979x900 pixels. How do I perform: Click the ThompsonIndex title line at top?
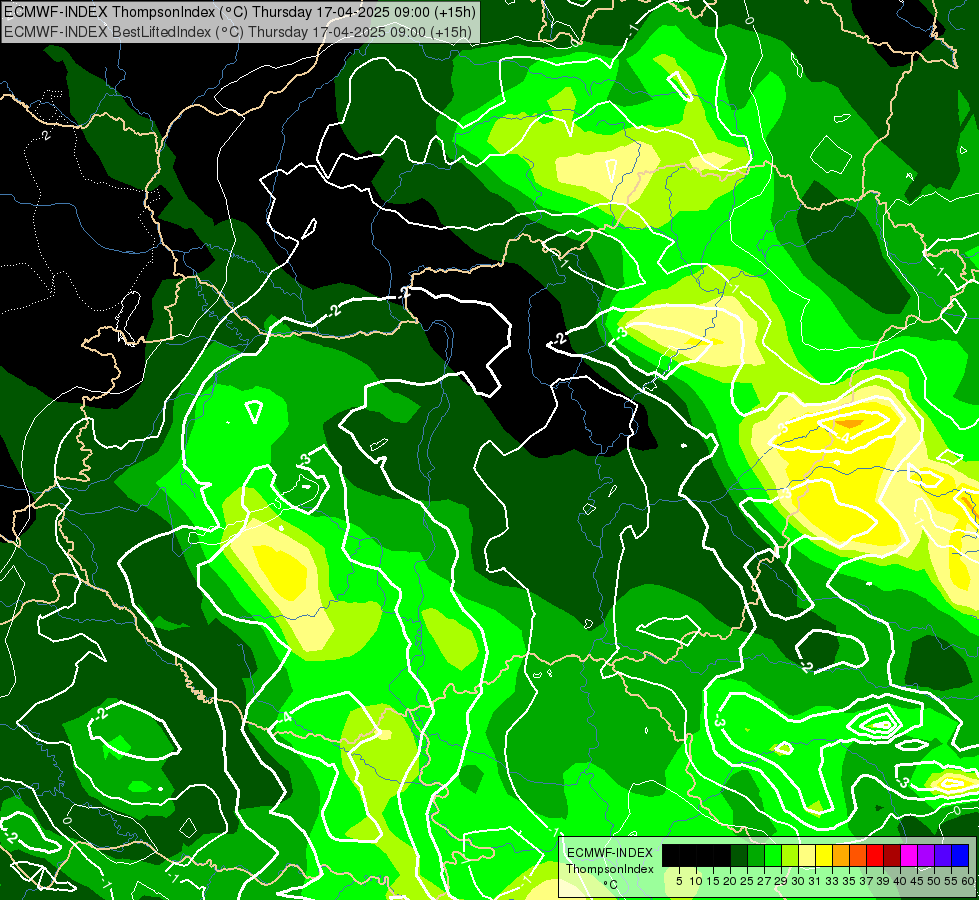point(239,12)
